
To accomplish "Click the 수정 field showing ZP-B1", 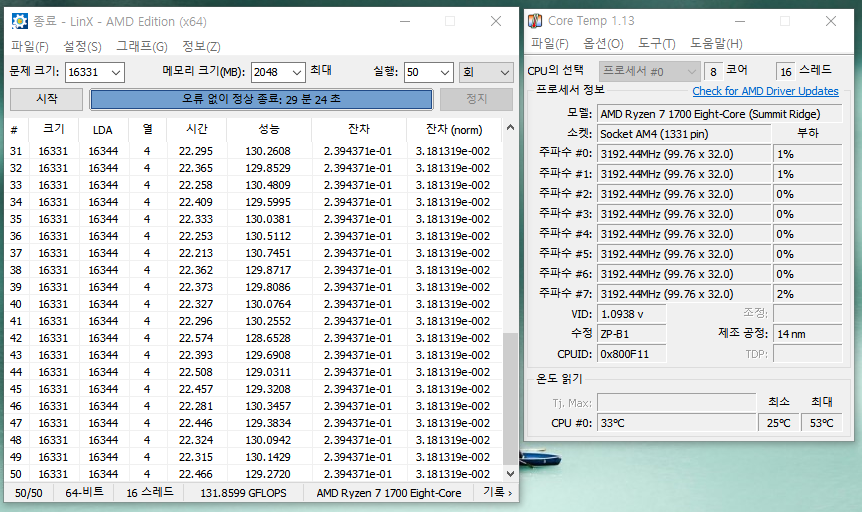I will 632,334.
